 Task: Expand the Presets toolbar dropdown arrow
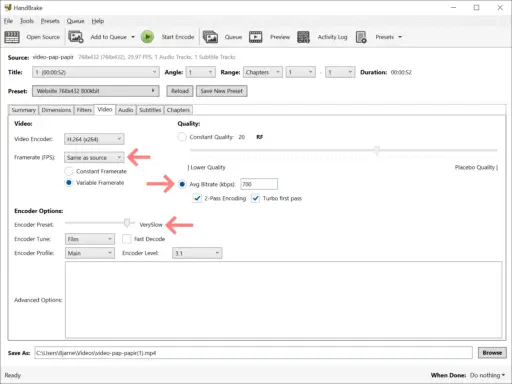[400, 37]
